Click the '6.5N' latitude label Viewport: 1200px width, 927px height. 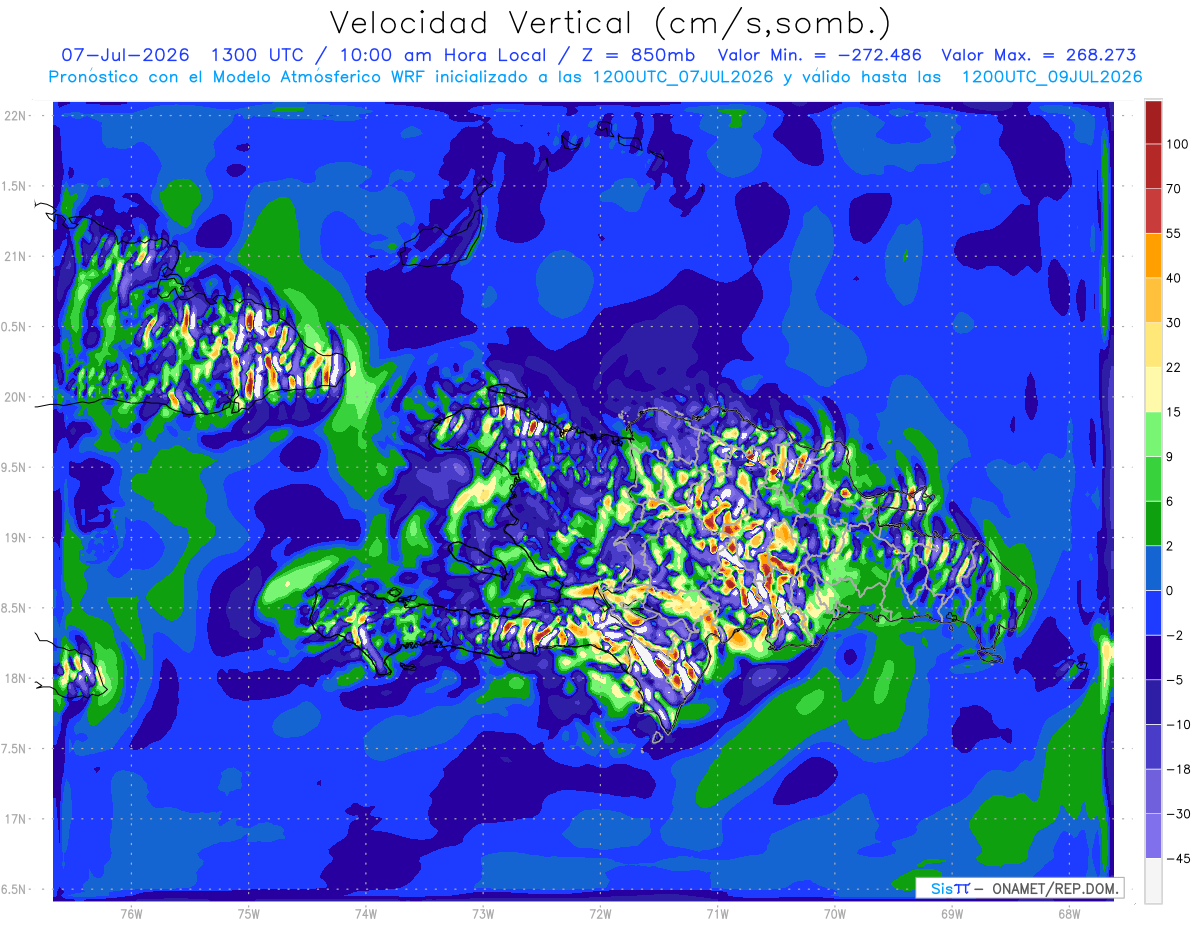(x=15, y=889)
